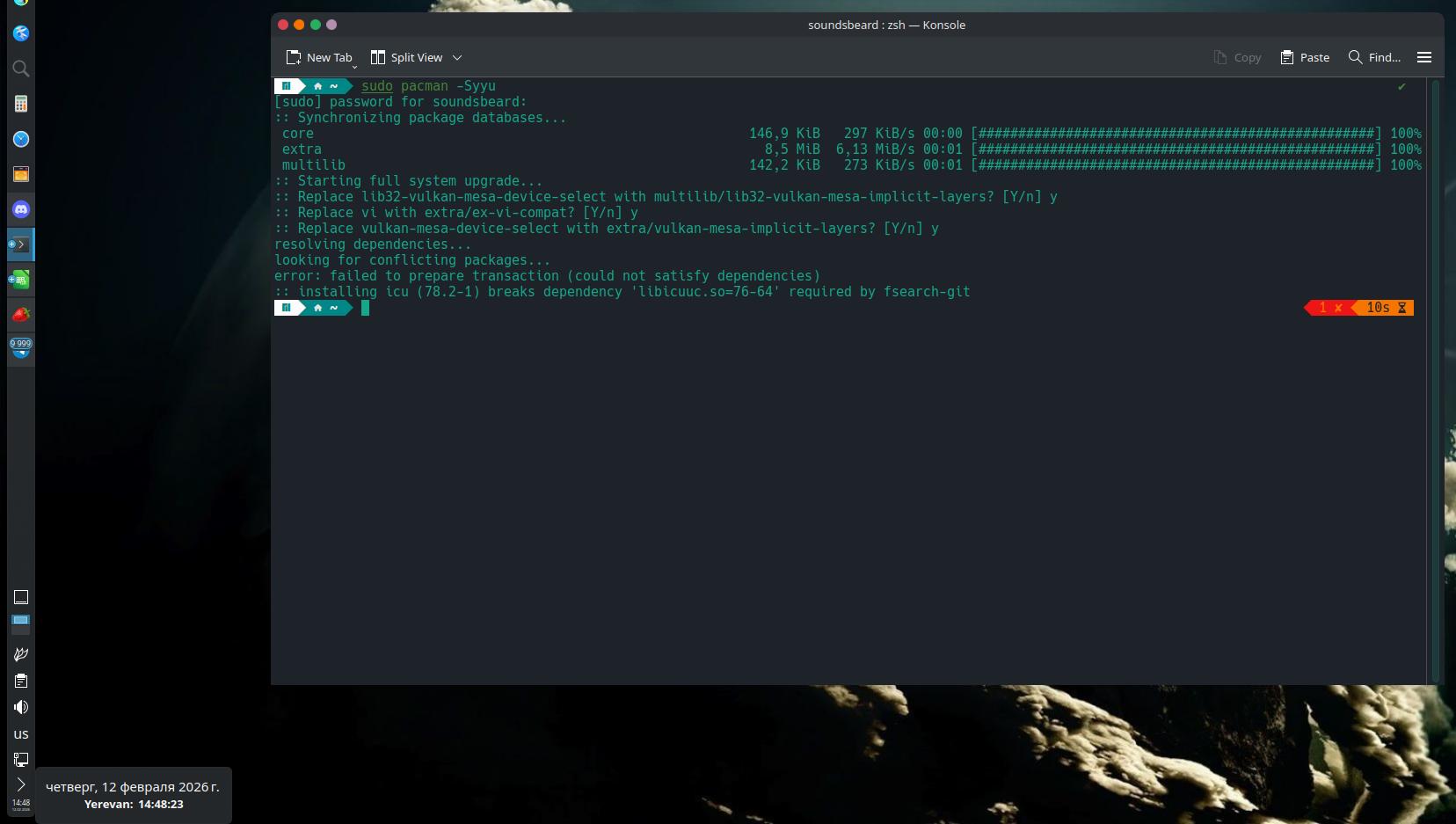This screenshot has height=824, width=1456.
Task: Open the strawberry music player icon
Action: coord(21,314)
